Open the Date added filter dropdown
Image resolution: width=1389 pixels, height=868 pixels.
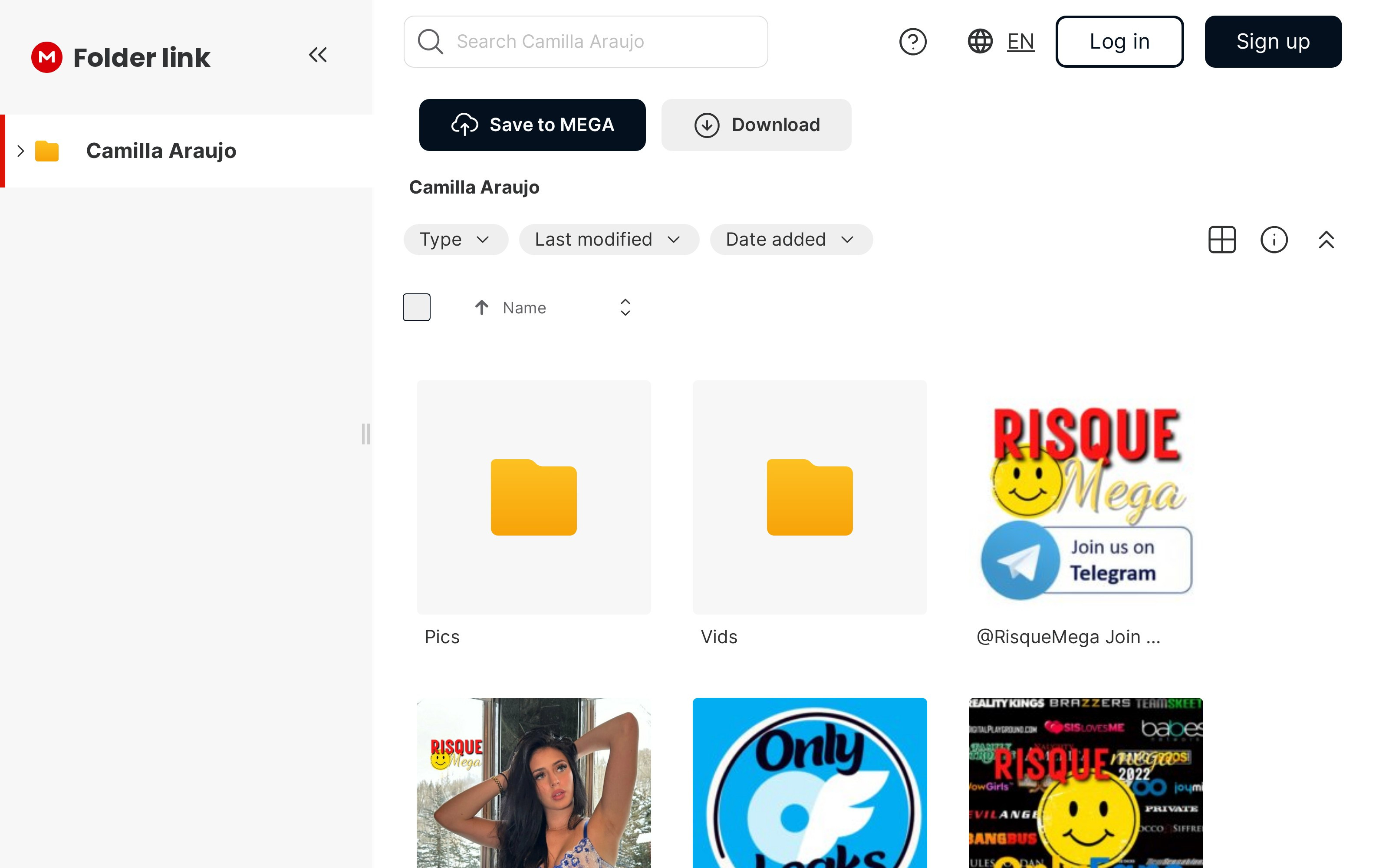pyautogui.click(x=791, y=240)
